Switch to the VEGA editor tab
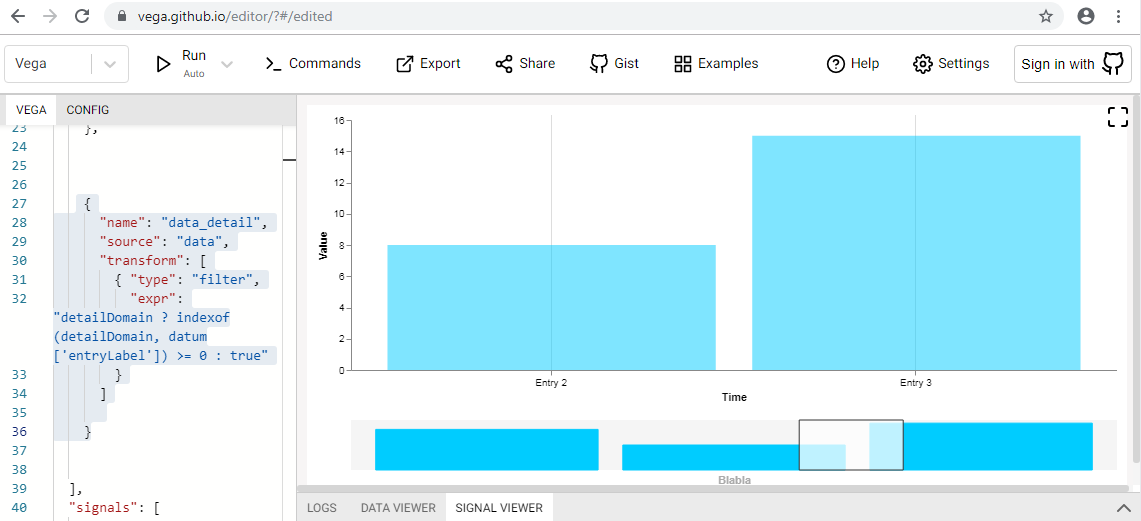This screenshot has width=1141, height=521. [x=31, y=110]
